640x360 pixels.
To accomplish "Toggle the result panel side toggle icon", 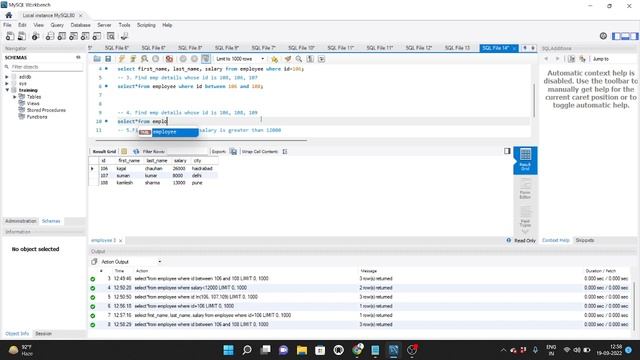I will point(507,151).
